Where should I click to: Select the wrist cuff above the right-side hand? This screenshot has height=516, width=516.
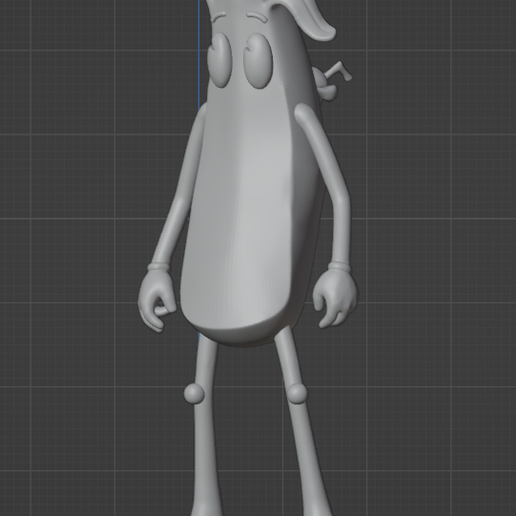pyautogui.click(x=340, y=267)
